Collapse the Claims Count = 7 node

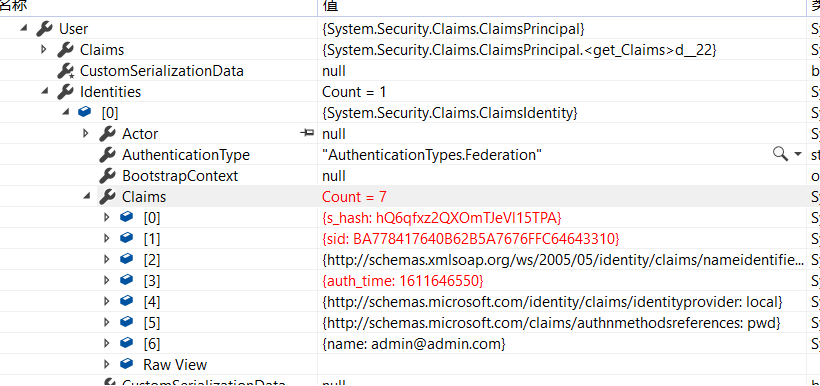[86, 196]
